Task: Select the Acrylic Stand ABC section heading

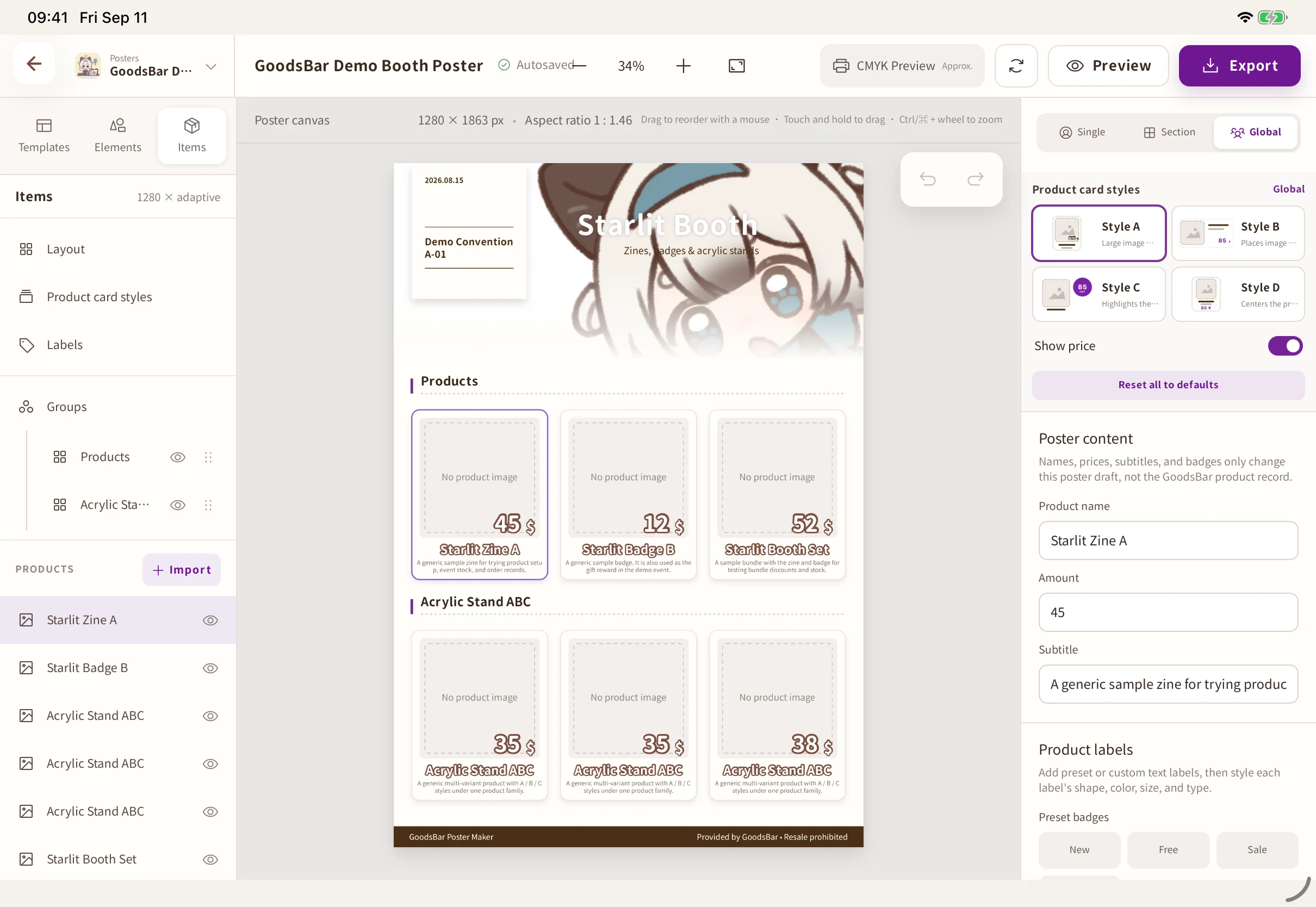Action: (x=475, y=602)
